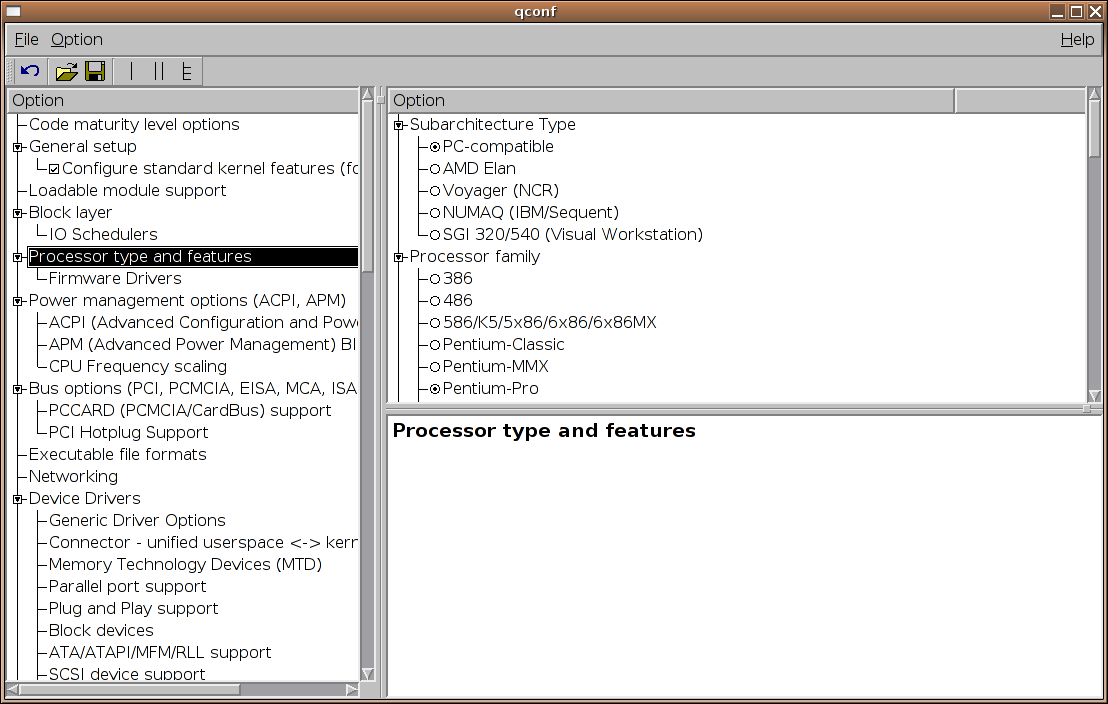Select Connector unified userspace item
1108x704 pixels.
203,542
